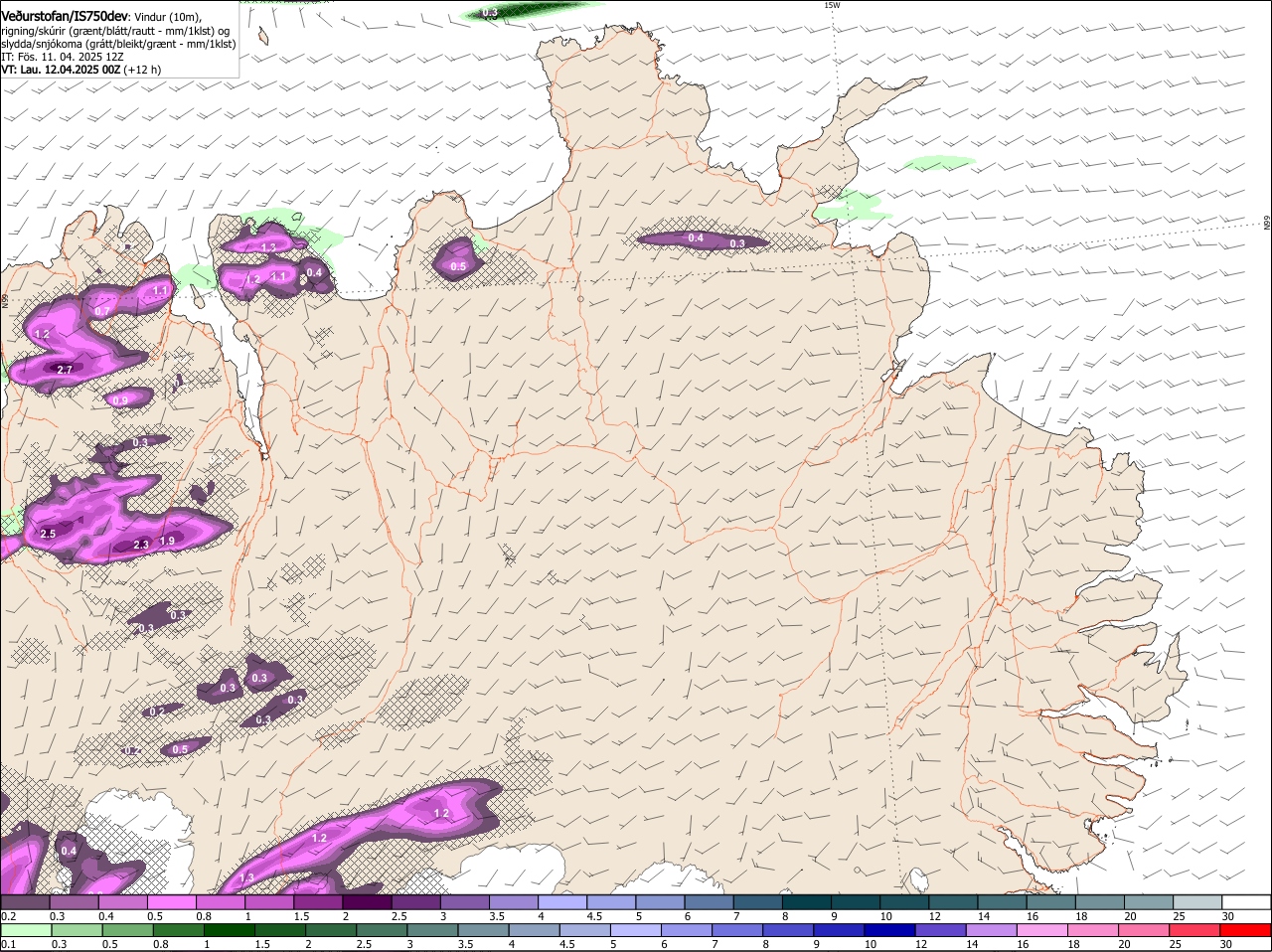Click the 'Vindur (10m)' legend description
The height and width of the screenshot is (952, 1272).
point(168,17)
